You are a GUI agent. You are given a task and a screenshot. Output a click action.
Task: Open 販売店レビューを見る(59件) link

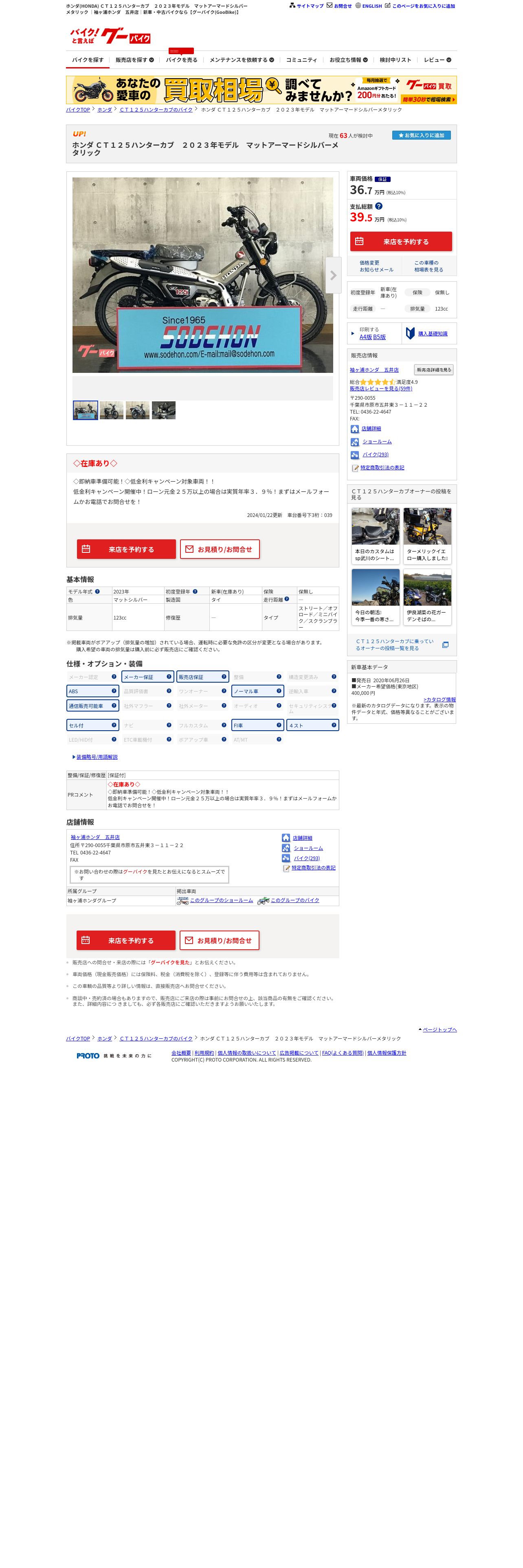[x=380, y=388]
